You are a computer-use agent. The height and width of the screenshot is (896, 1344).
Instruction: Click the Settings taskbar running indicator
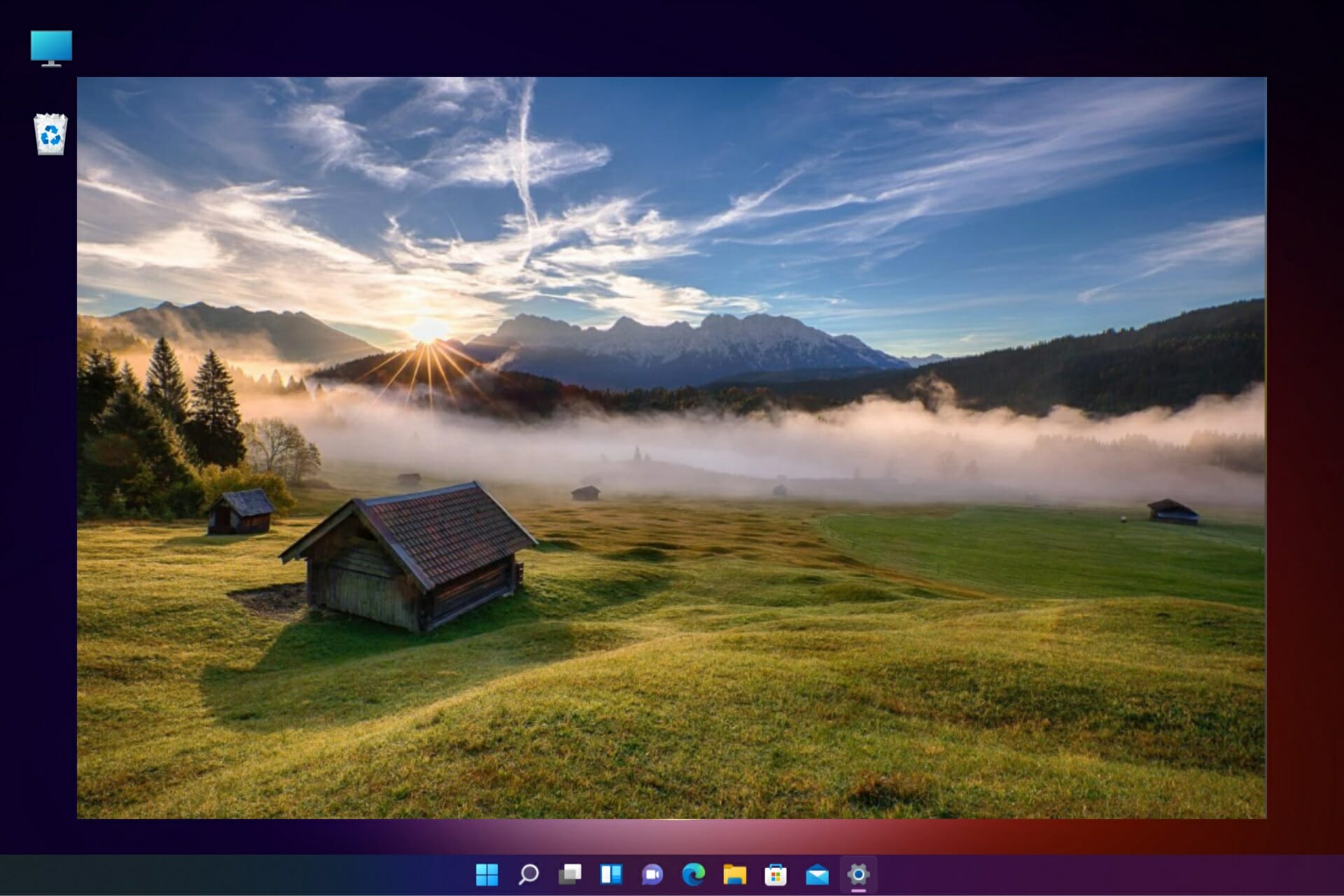(x=860, y=890)
